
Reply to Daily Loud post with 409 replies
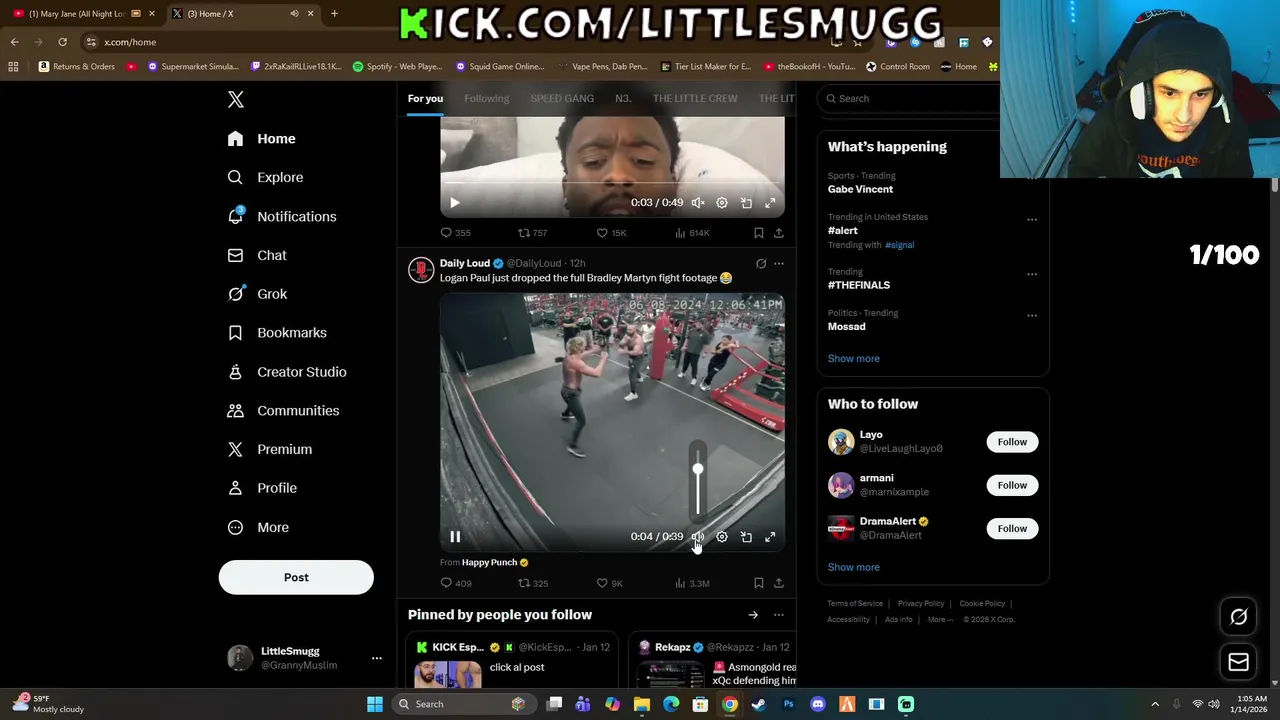tap(455, 583)
